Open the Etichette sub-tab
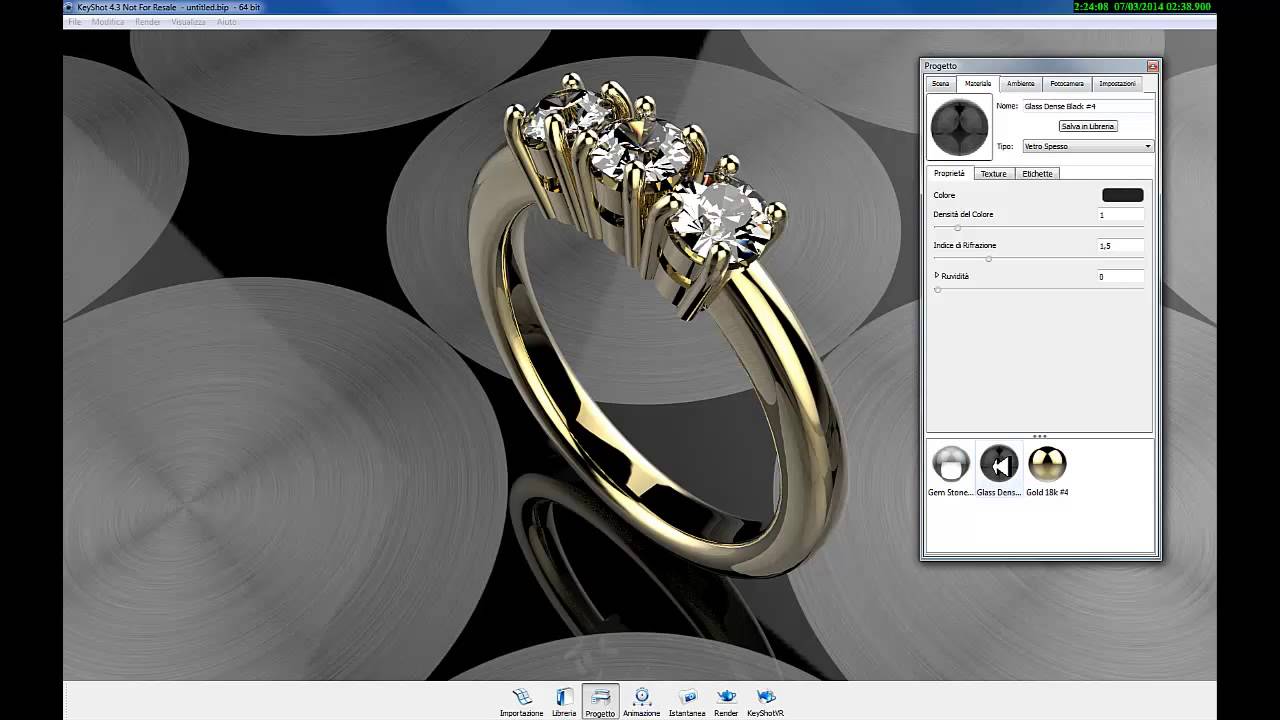This screenshot has width=1280, height=720. (1037, 174)
